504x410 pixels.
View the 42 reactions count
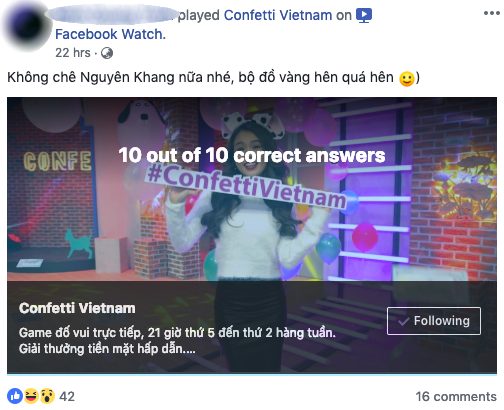pos(67,396)
